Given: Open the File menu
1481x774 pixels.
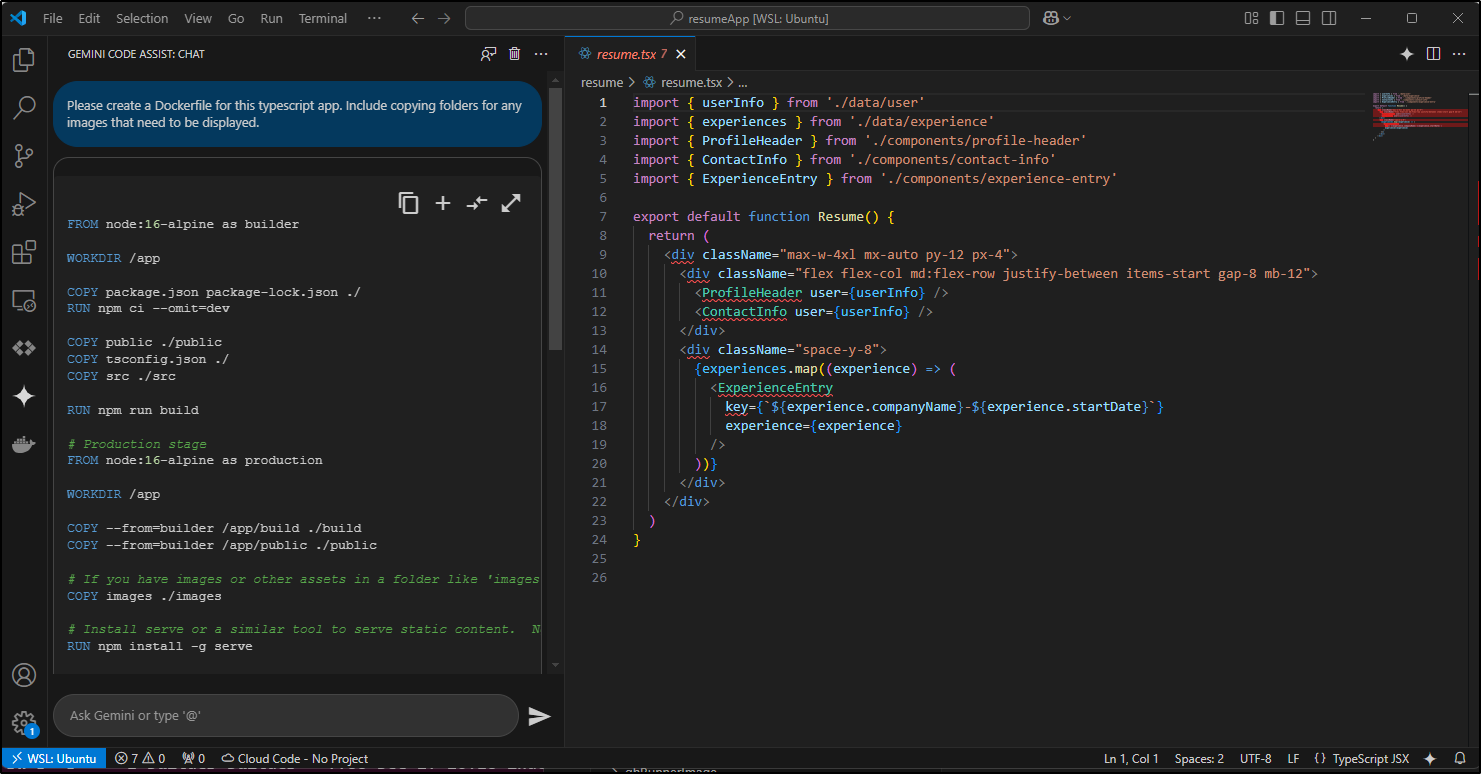Looking at the screenshot, I should (53, 18).
